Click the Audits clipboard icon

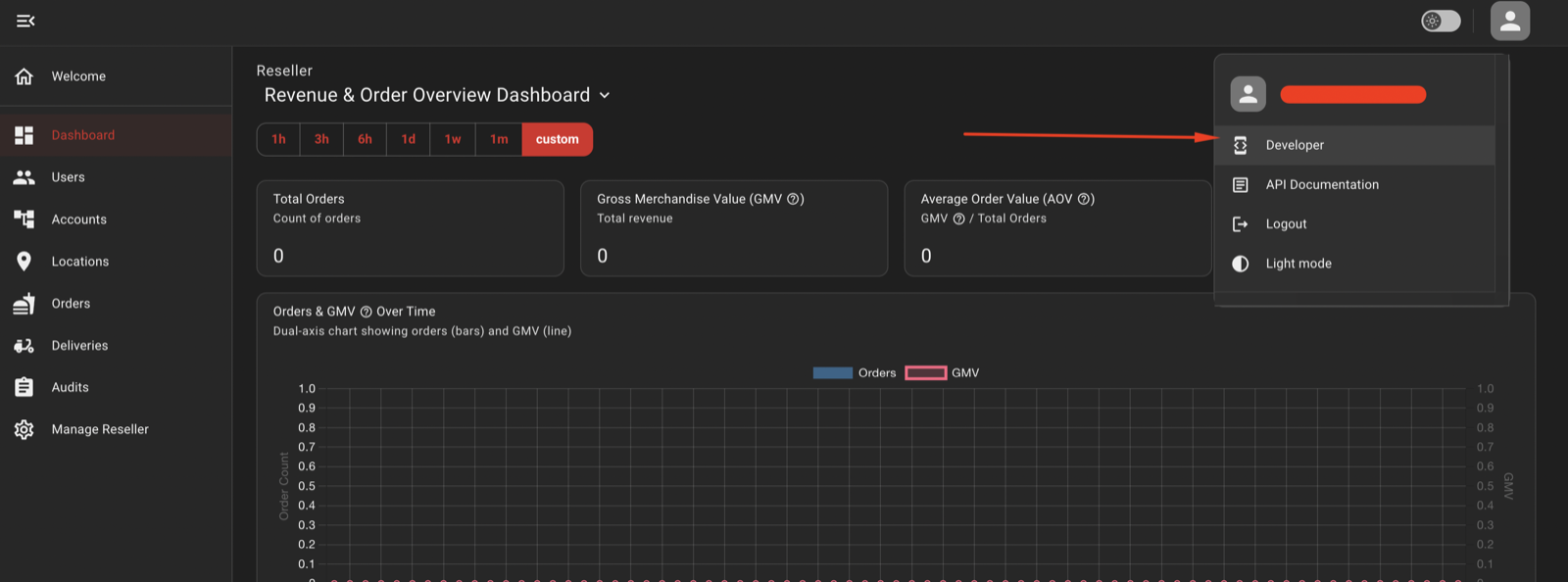coord(24,387)
